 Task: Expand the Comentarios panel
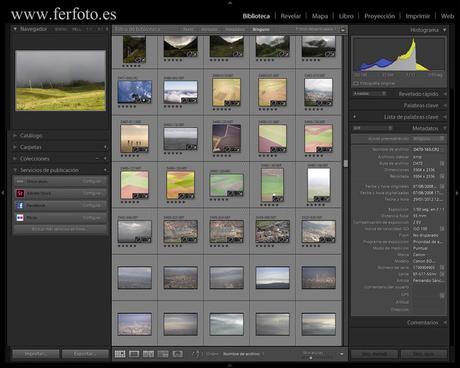pos(445,323)
